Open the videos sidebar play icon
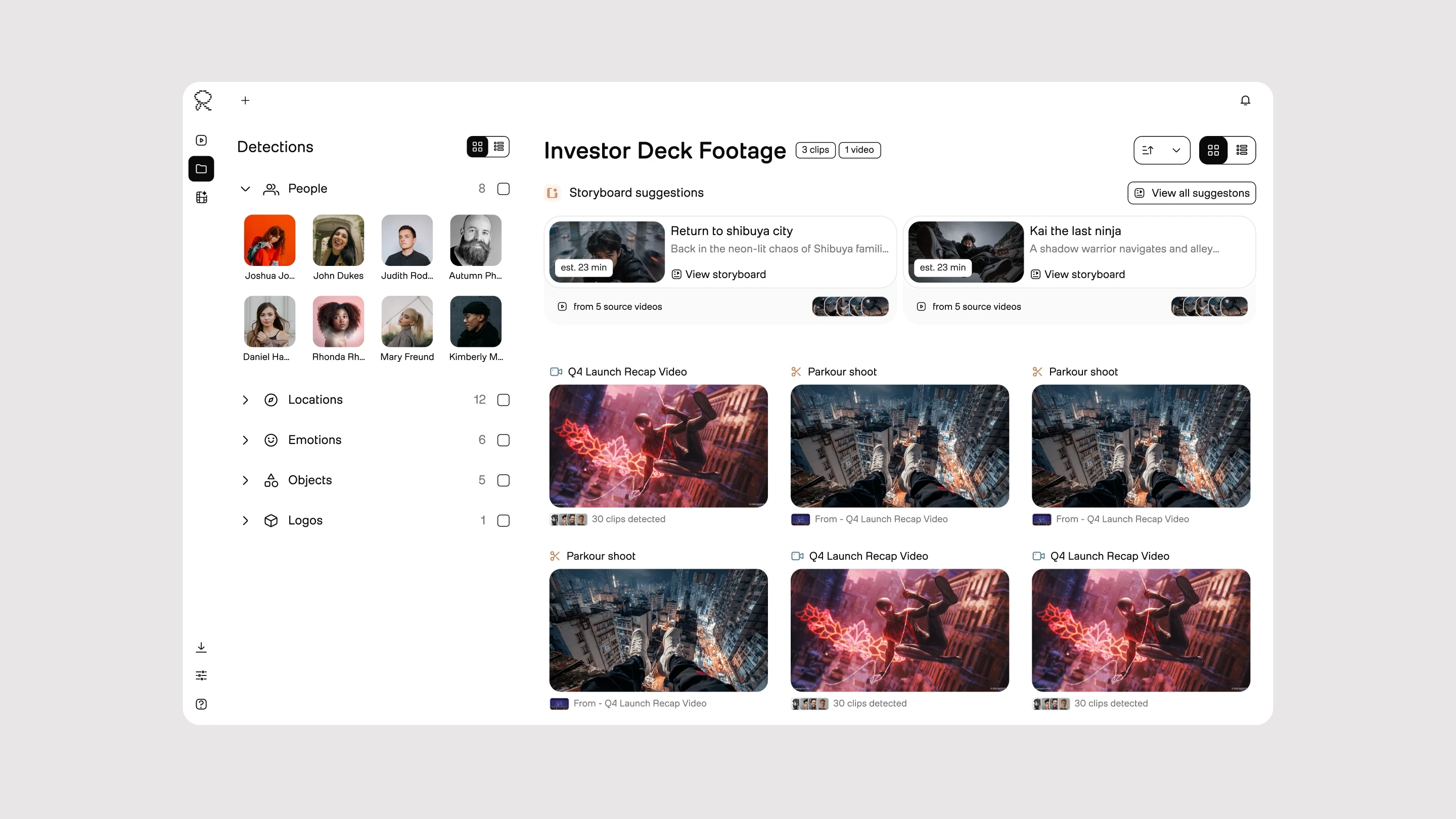Image resolution: width=1456 pixels, height=819 pixels. (201, 140)
